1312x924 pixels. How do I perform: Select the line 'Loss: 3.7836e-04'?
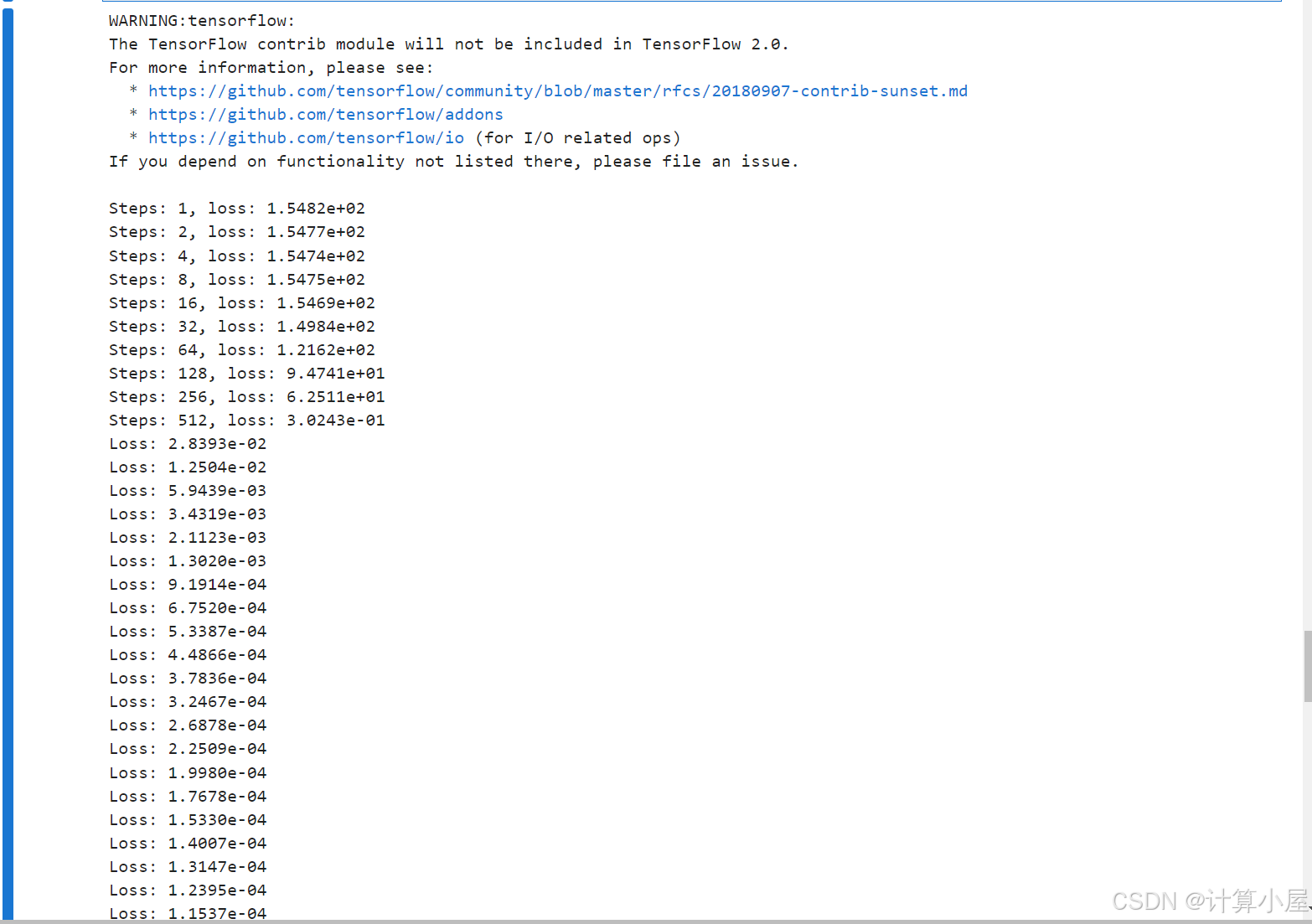coord(188,679)
